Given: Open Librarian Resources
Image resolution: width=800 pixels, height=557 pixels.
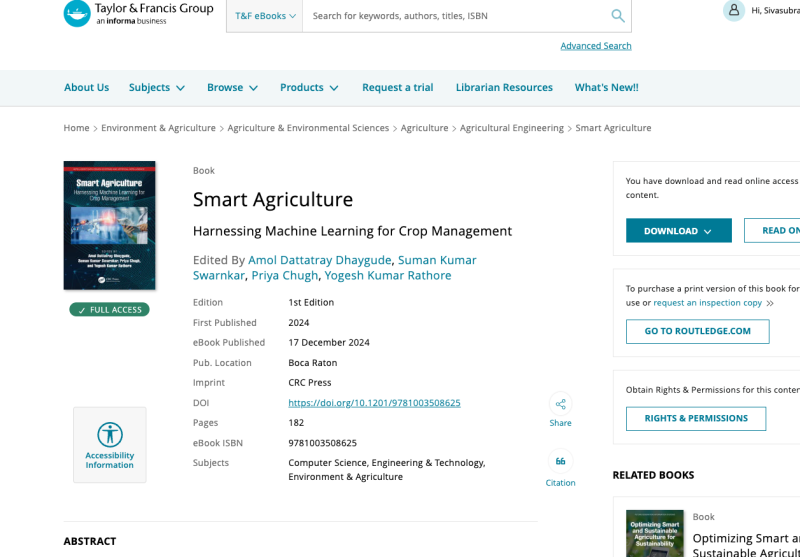Looking at the screenshot, I should coord(504,88).
